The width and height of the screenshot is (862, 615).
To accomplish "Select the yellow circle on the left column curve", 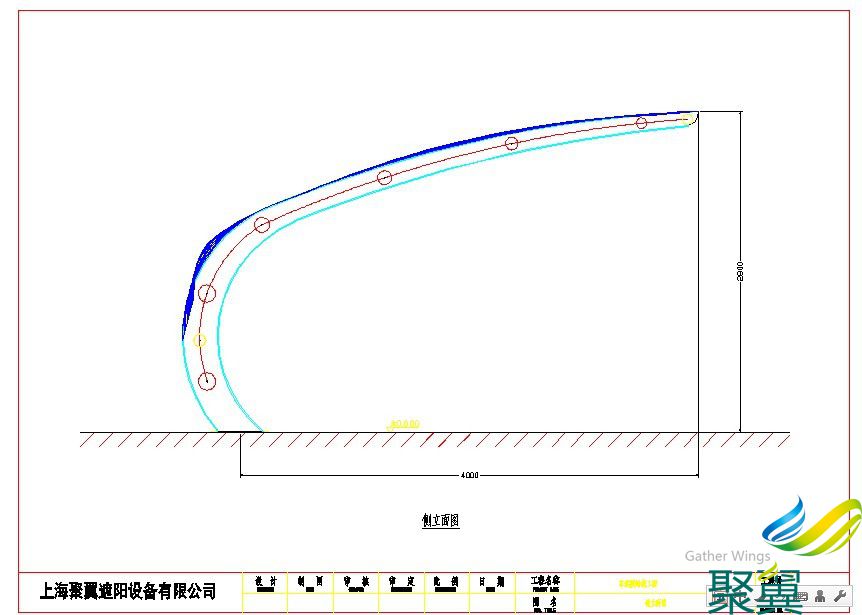I will pyautogui.click(x=200, y=340).
